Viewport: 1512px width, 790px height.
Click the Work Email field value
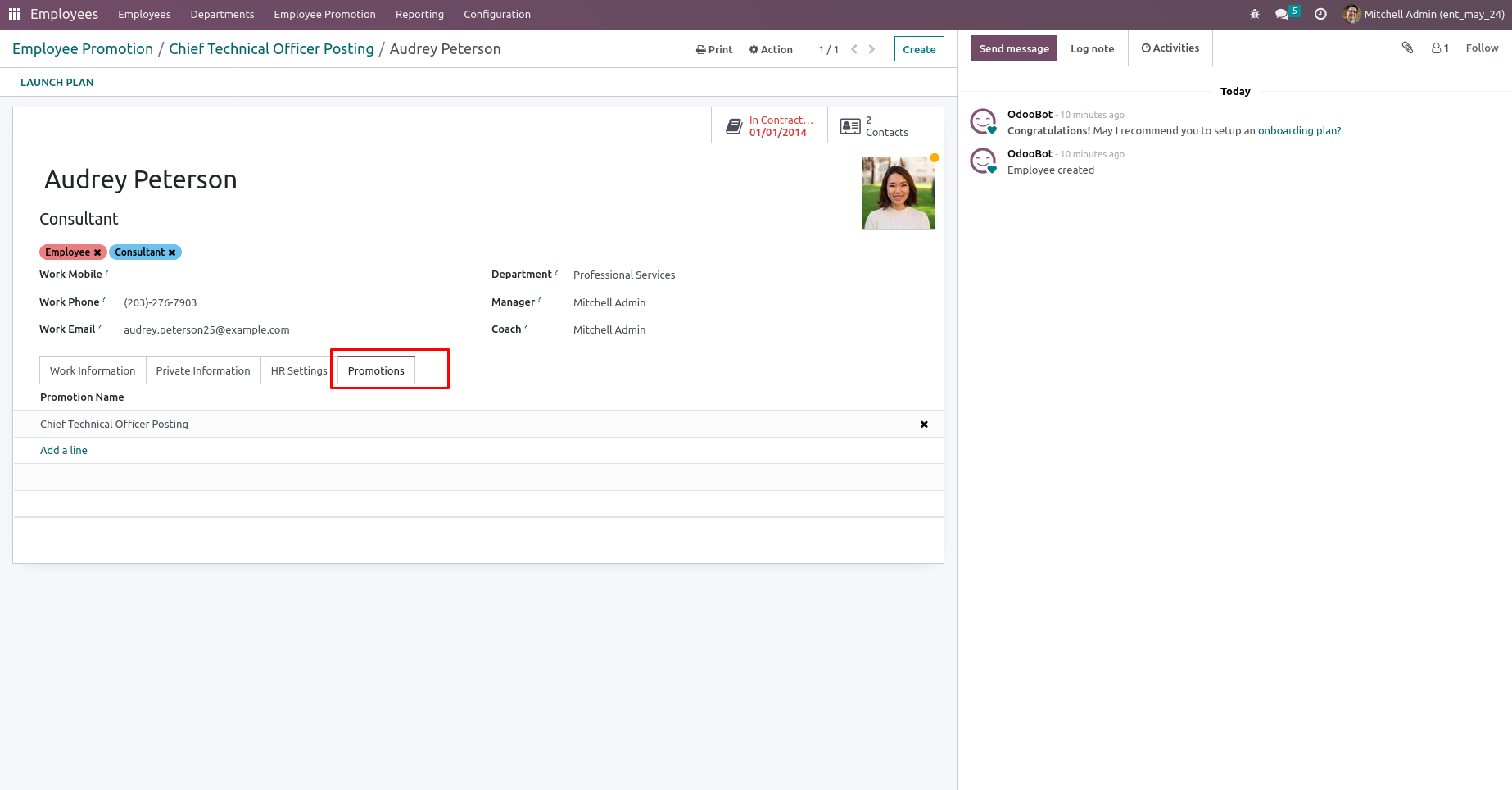[206, 329]
